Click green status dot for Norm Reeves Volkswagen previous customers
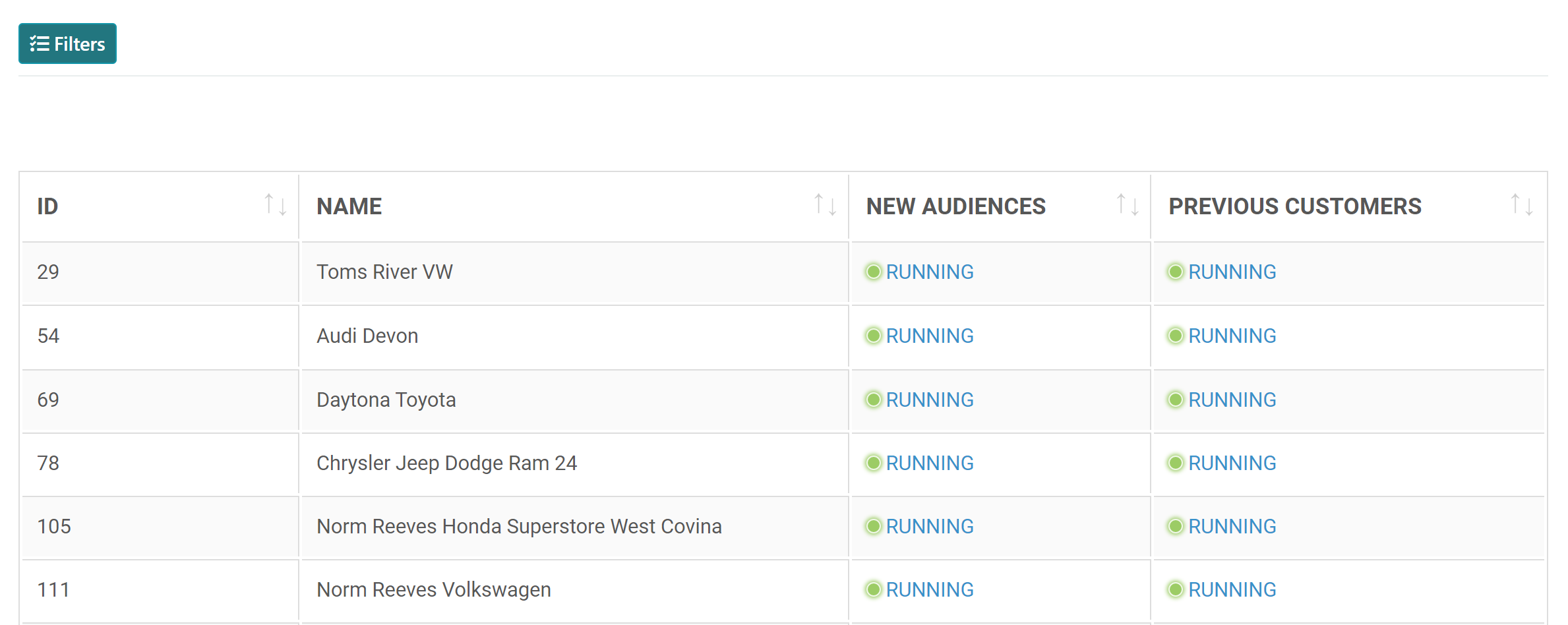This screenshot has height=625, width=1568. tap(1176, 589)
